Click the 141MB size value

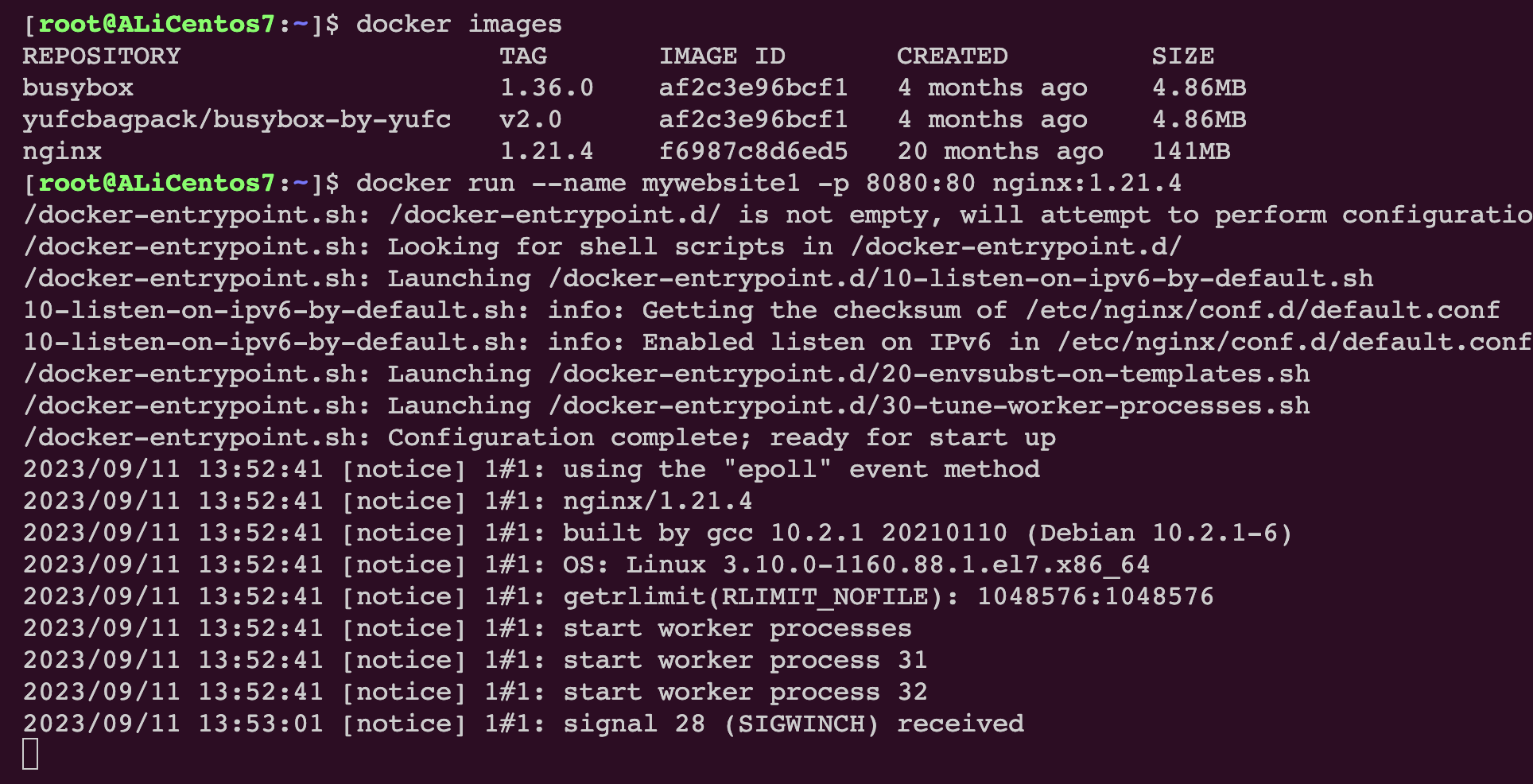1191,152
